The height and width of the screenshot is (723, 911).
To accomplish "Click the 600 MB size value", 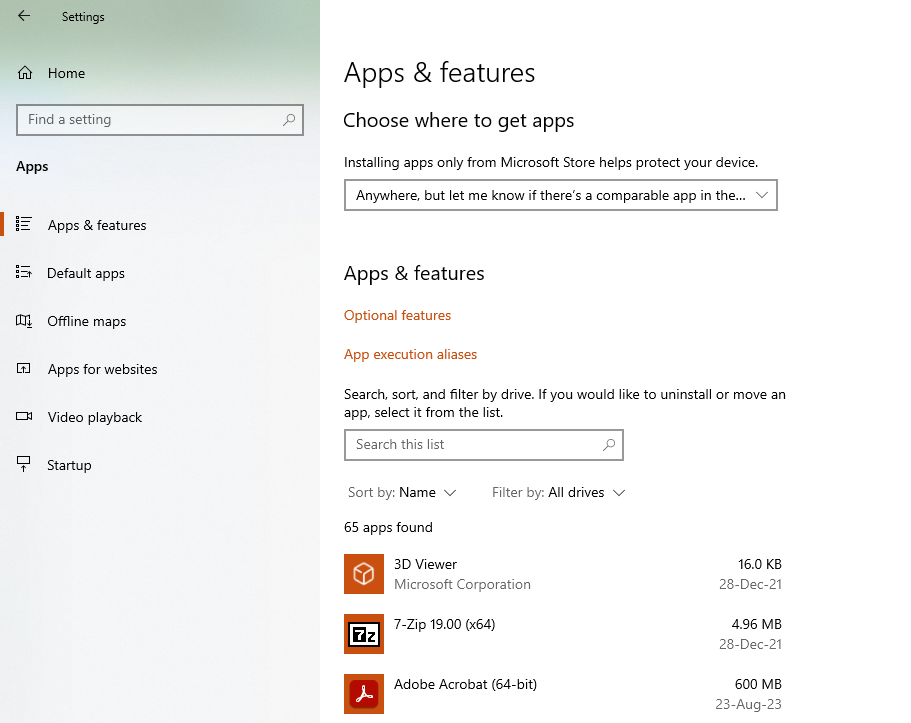I will 758,684.
